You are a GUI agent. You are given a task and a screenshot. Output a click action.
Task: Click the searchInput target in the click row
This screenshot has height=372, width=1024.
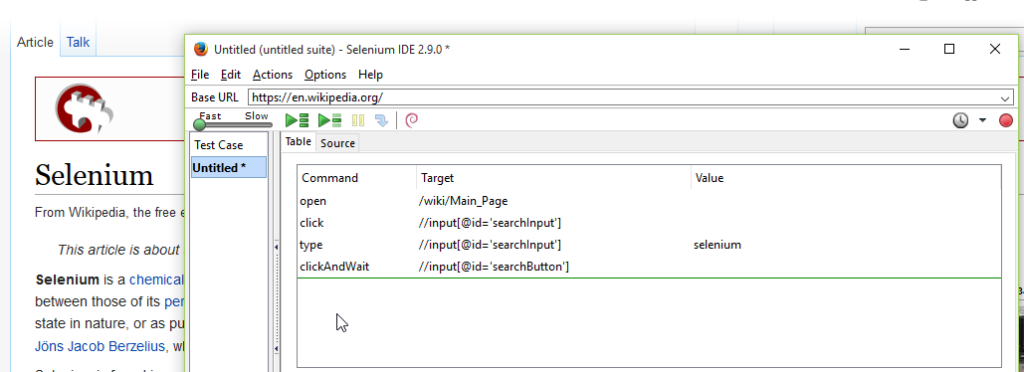pyautogui.click(x=490, y=223)
